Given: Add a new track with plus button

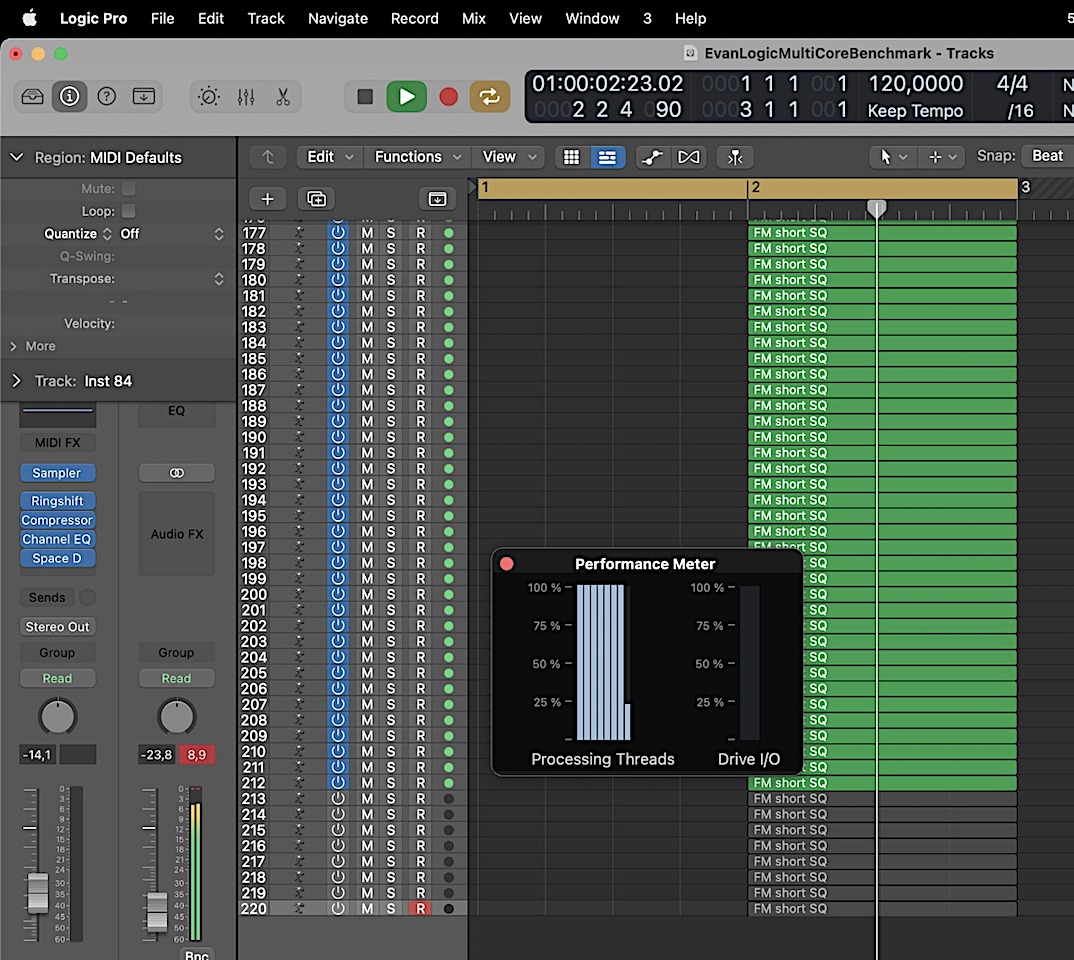Looking at the screenshot, I should (268, 199).
